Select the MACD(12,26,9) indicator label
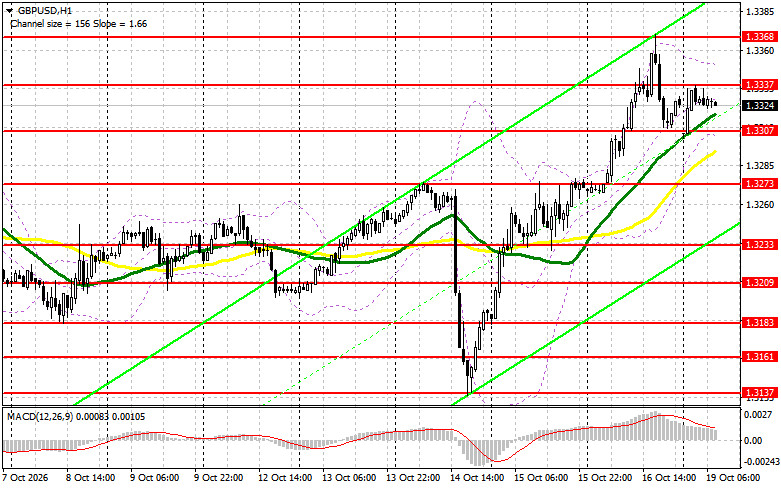Image resolution: width=781 pixels, height=489 pixels. (76, 416)
